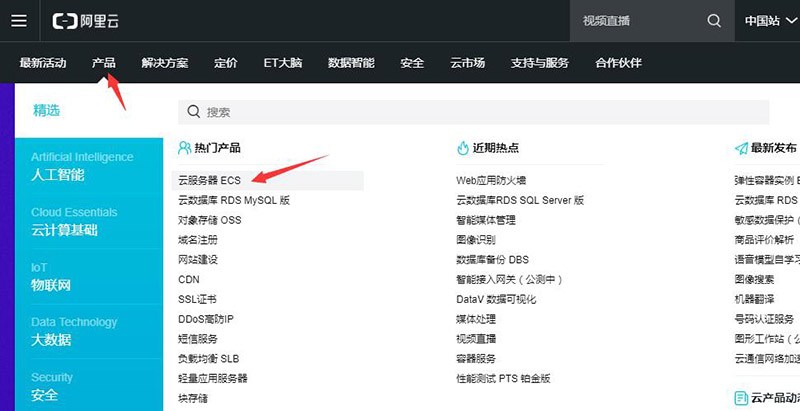The image size is (800, 411).
Task: Open 商品评价解析 link
Action: click(764, 240)
